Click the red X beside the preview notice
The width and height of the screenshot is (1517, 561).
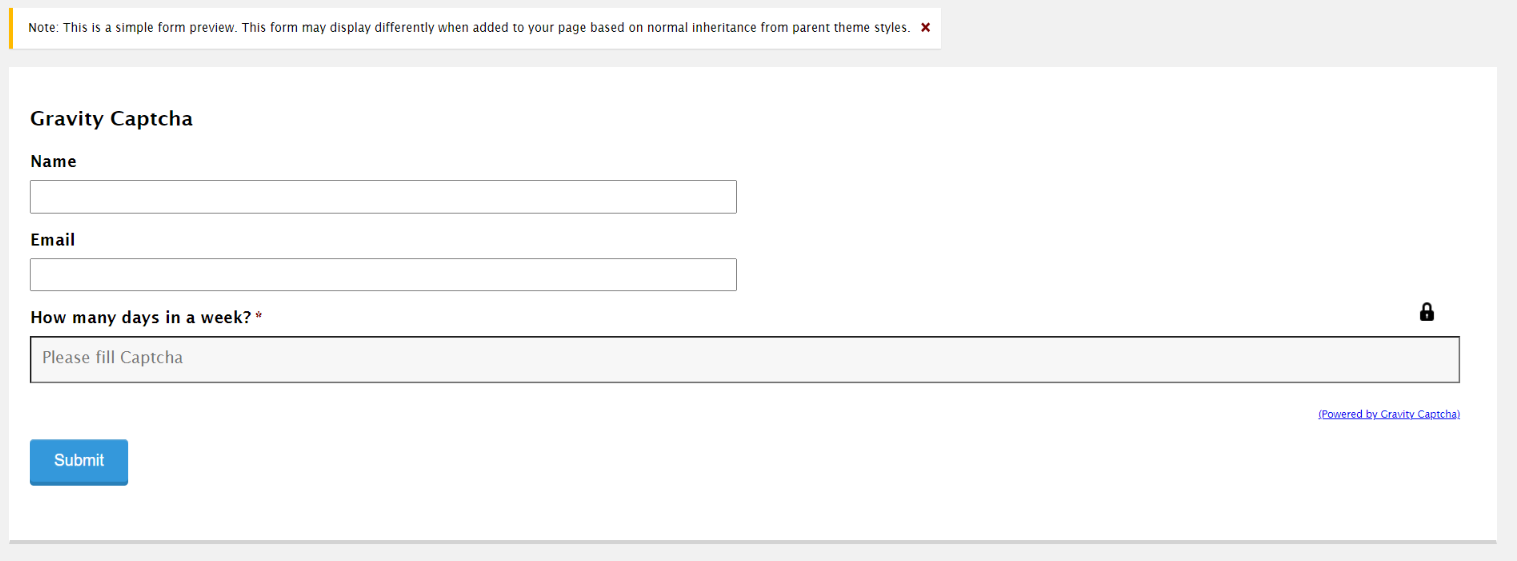tap(925, 28)
